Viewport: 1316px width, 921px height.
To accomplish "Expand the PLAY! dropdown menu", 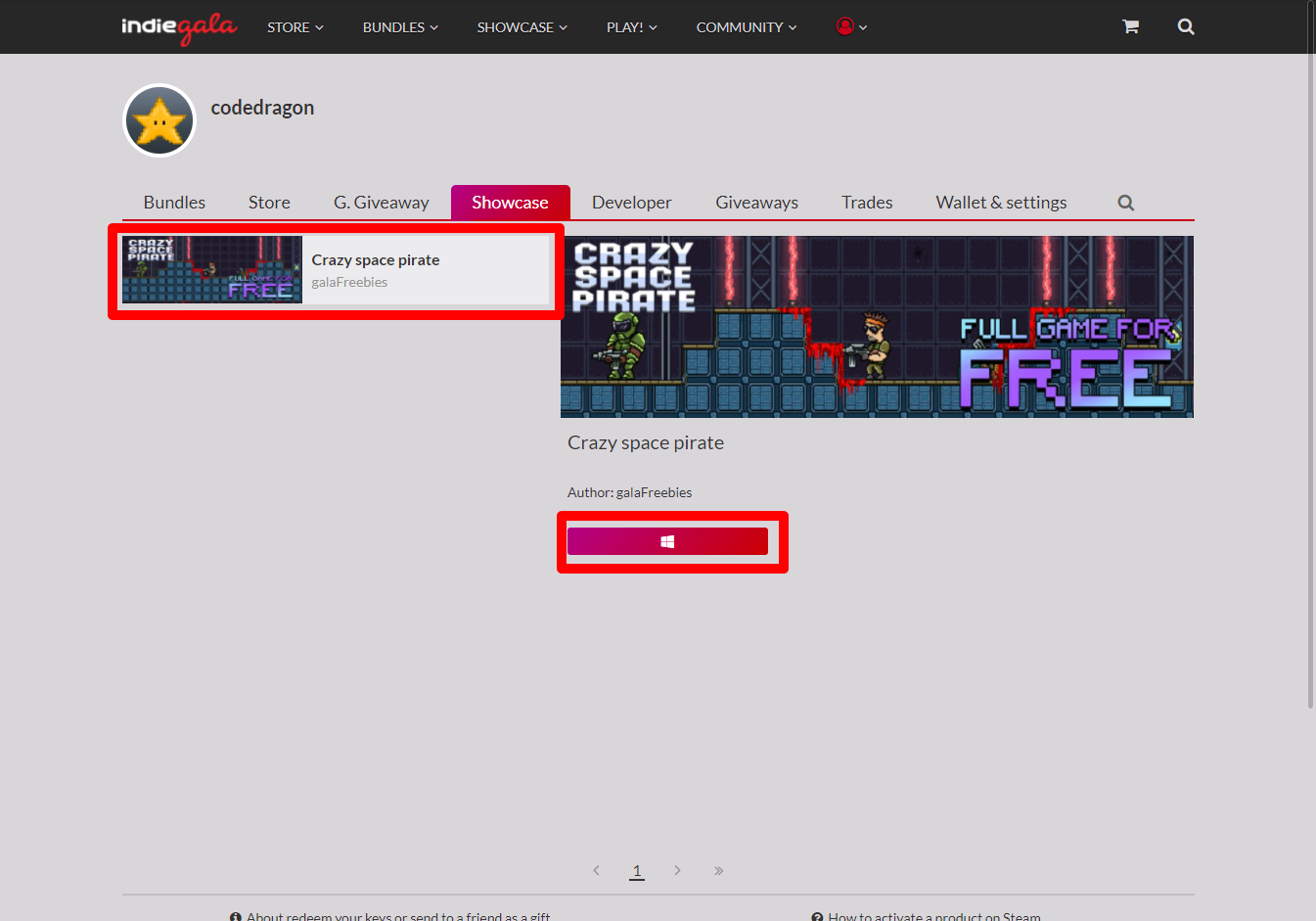I will [x=632, y=27].
